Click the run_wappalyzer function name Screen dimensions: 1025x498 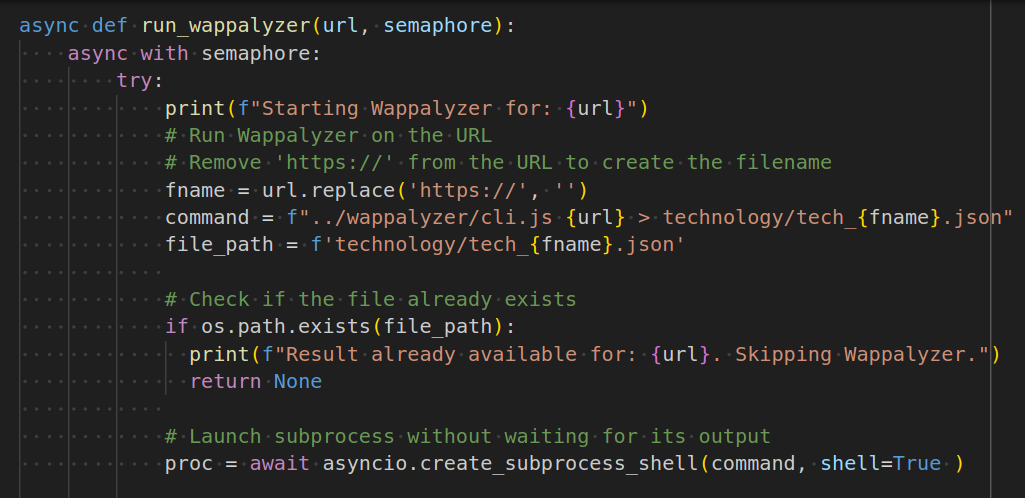226,26
